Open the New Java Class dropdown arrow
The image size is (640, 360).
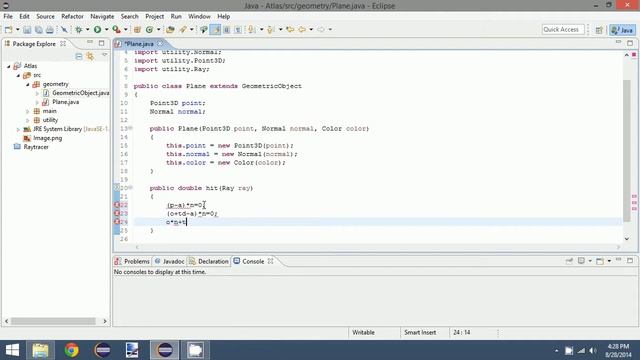158,30
